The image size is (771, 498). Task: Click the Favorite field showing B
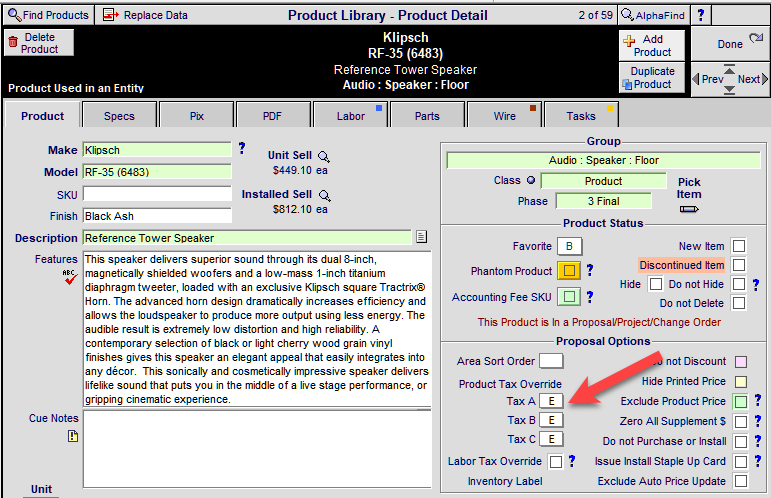pos(569,246)
